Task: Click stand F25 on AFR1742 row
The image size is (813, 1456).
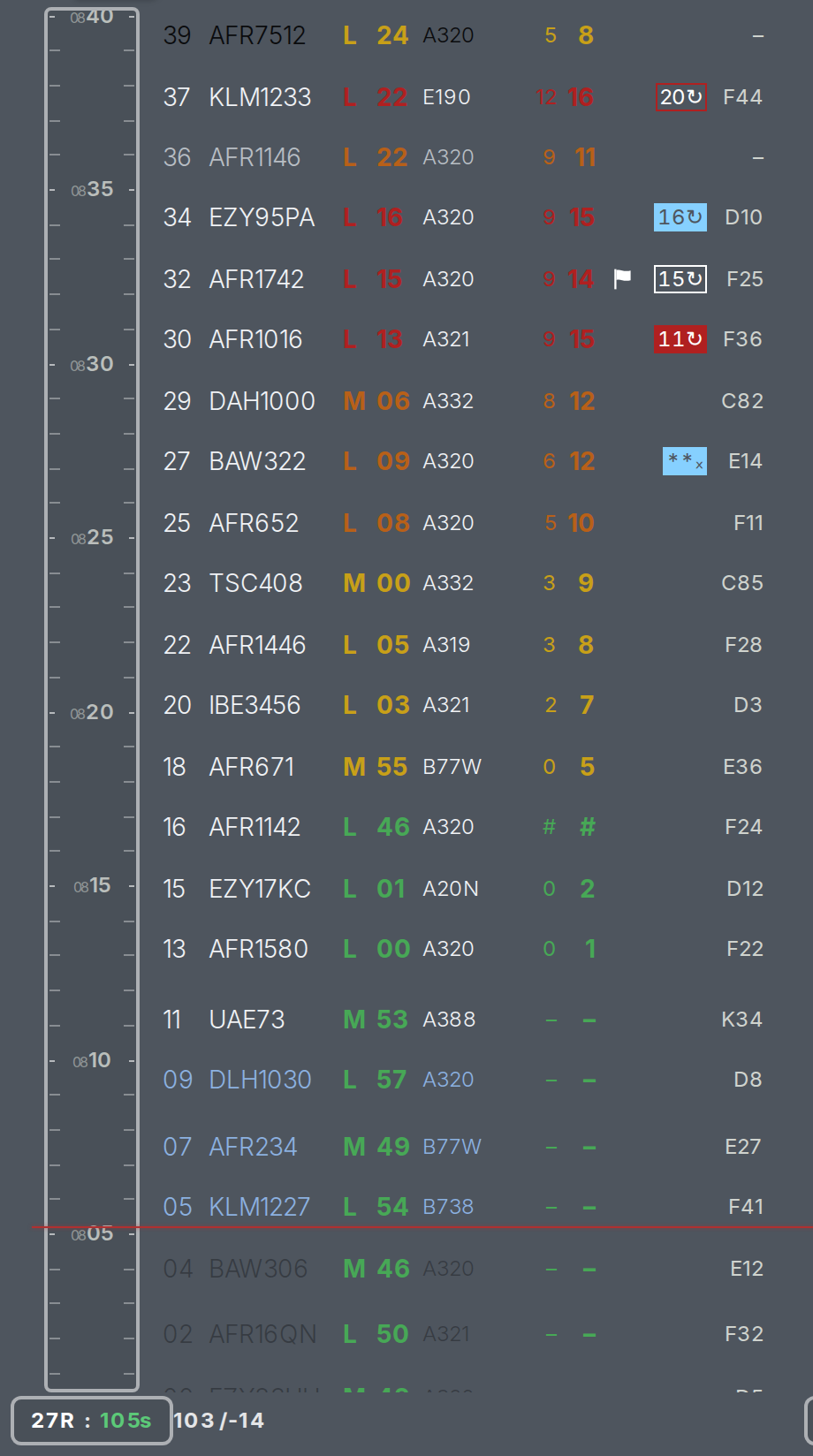Action: point(744,279)
